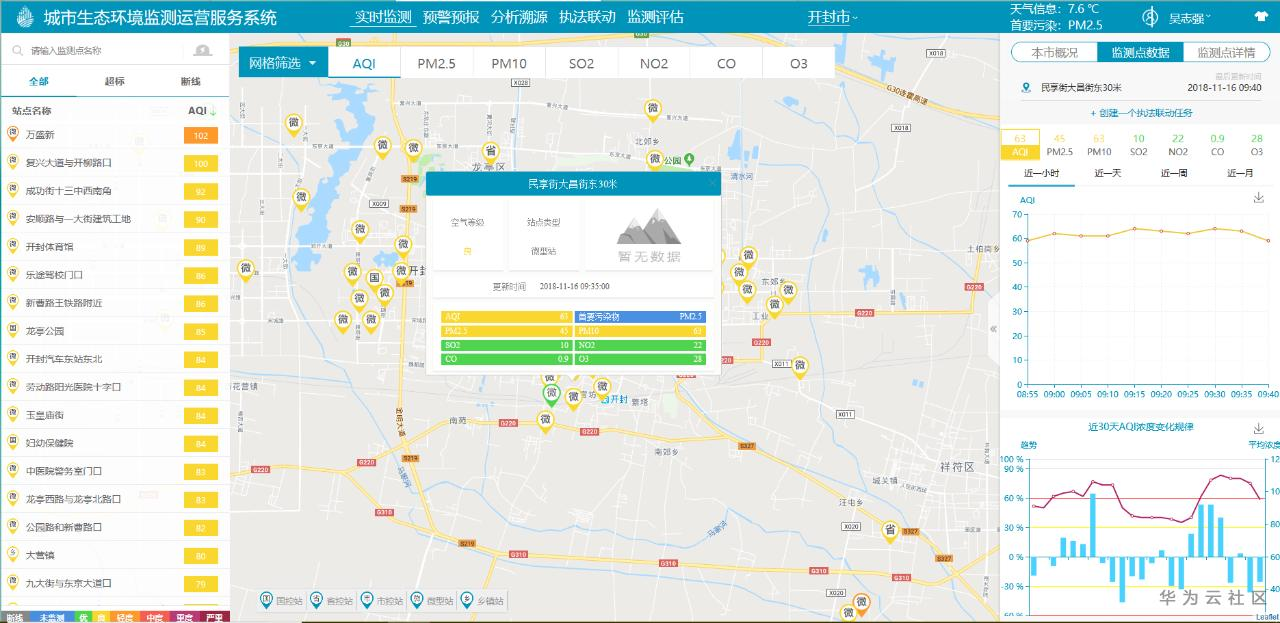Toggle 省控站 station type filter
Viewport: 1280px width, 623px height.
tap(331, 600)
